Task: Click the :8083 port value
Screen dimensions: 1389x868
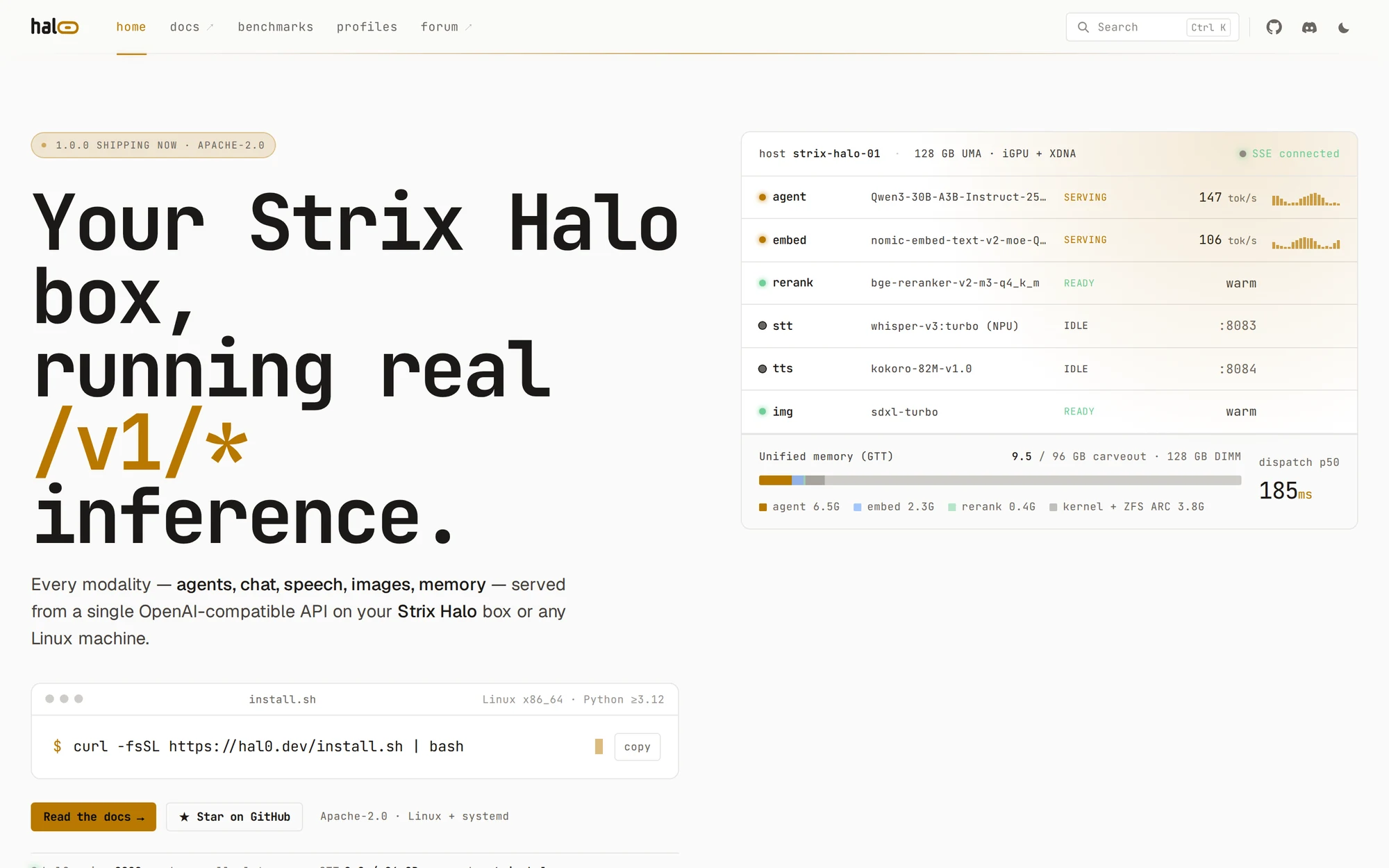Action: (x=1238, y=326)
